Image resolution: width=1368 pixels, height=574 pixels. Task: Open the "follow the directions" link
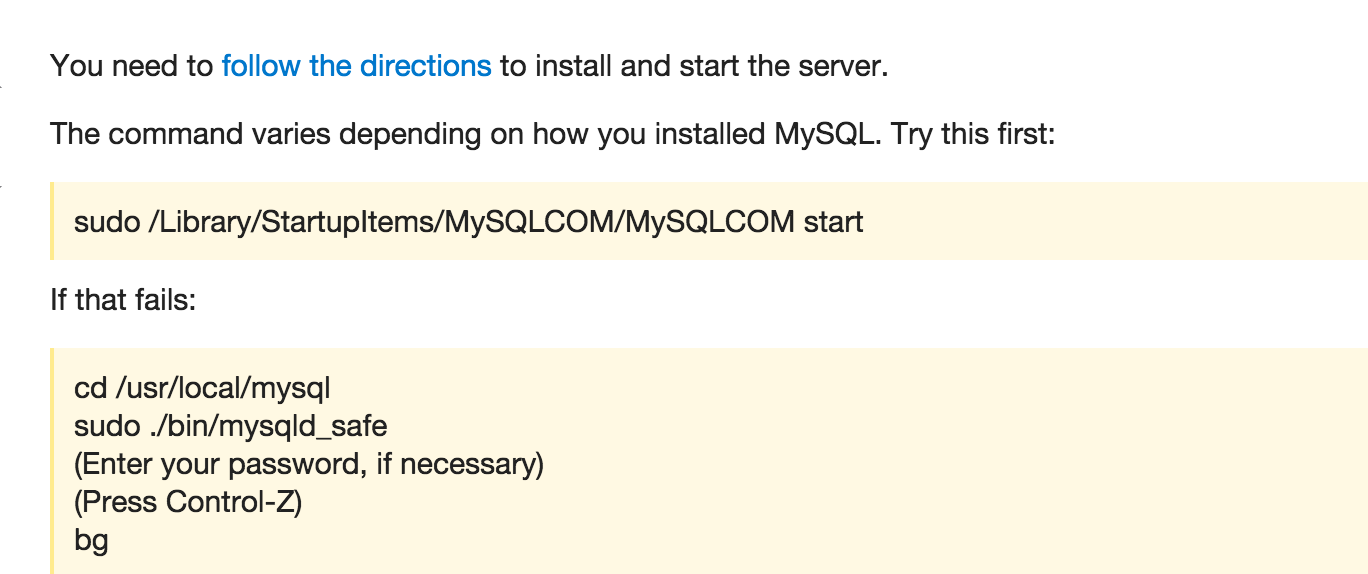(x=356, y=66)
